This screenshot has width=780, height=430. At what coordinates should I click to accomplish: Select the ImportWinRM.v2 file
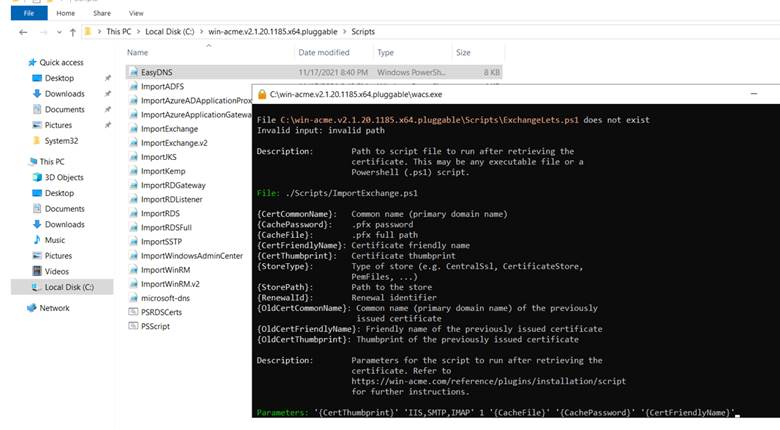pyautogui.click(x=170, y=284)
